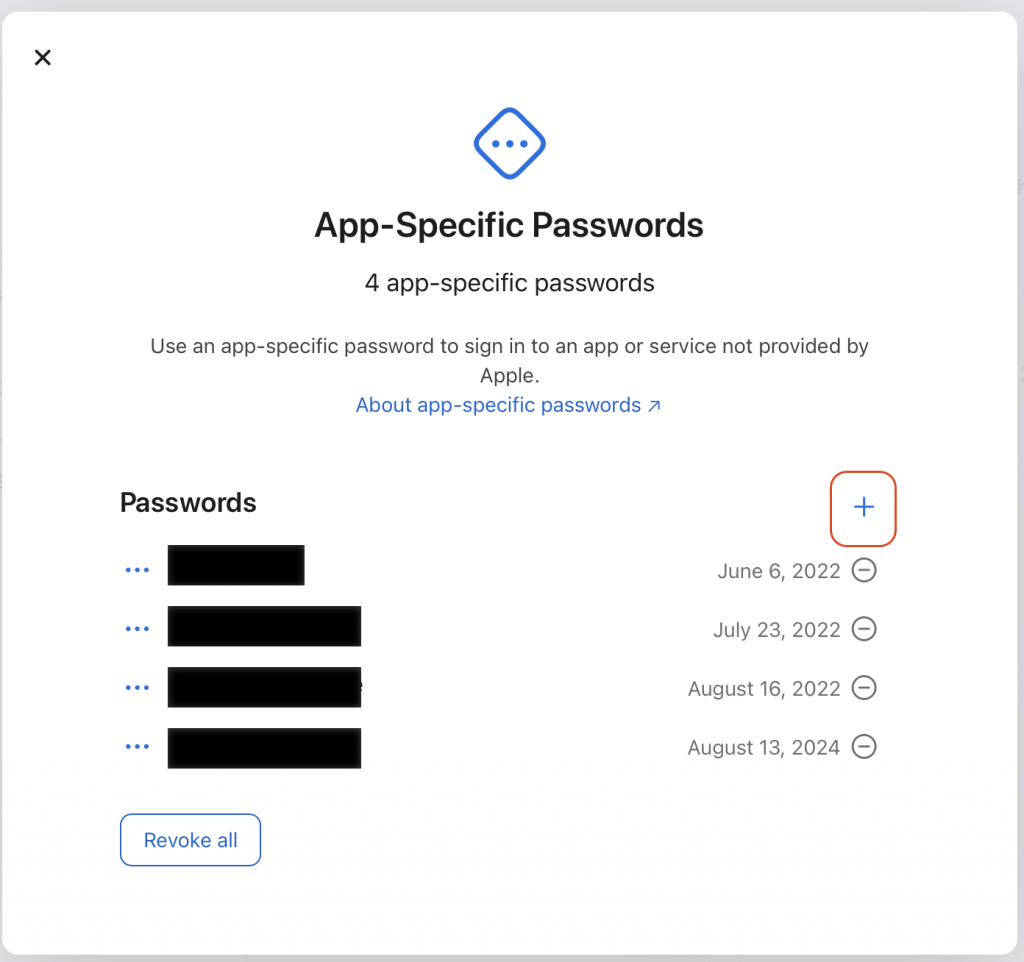
Task: Select the first password's name label
Action: pyautogui.click(x=236, y=566)
